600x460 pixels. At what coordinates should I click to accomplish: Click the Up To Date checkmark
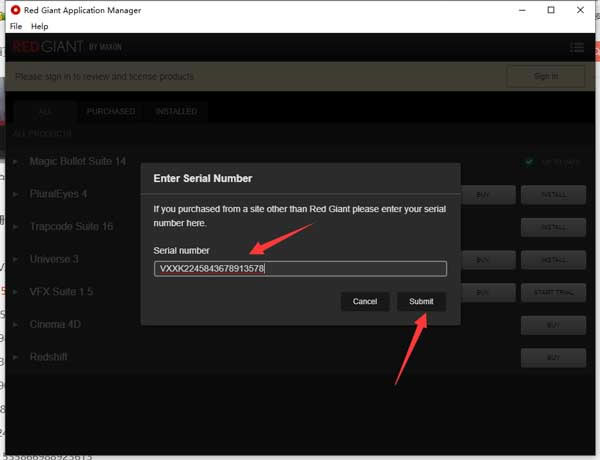(x=530, y=161)
